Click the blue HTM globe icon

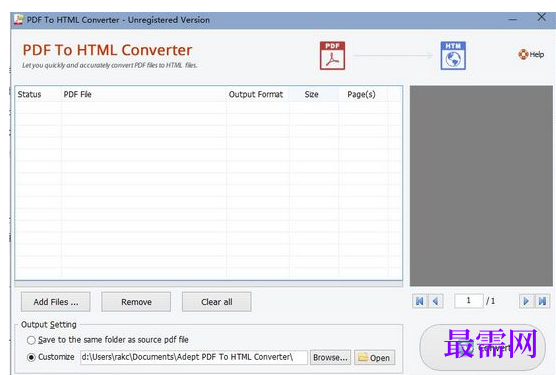click(453, 56)
